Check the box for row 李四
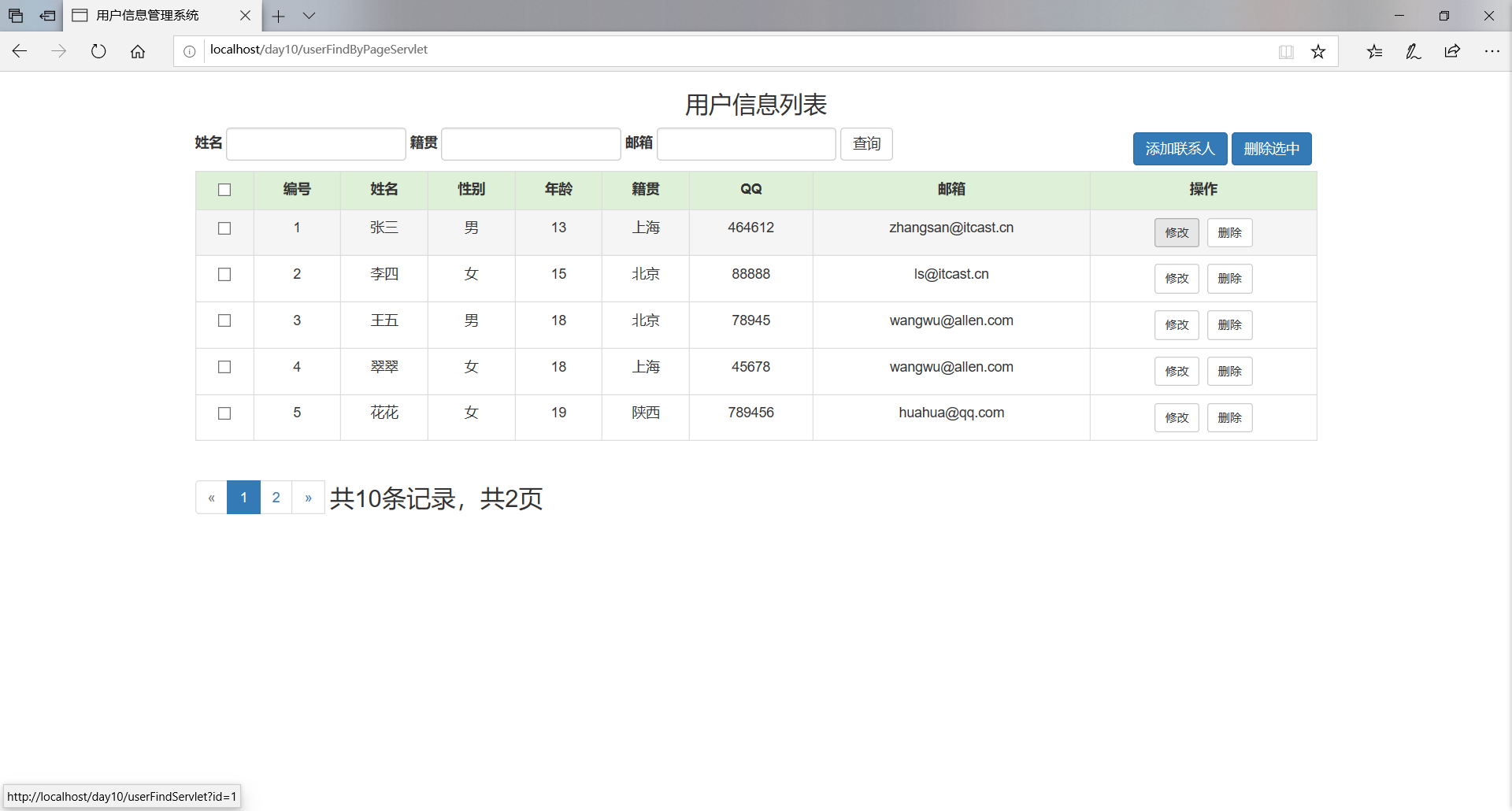The width and height of the screenshot is (1512, 811). point(224,274)
